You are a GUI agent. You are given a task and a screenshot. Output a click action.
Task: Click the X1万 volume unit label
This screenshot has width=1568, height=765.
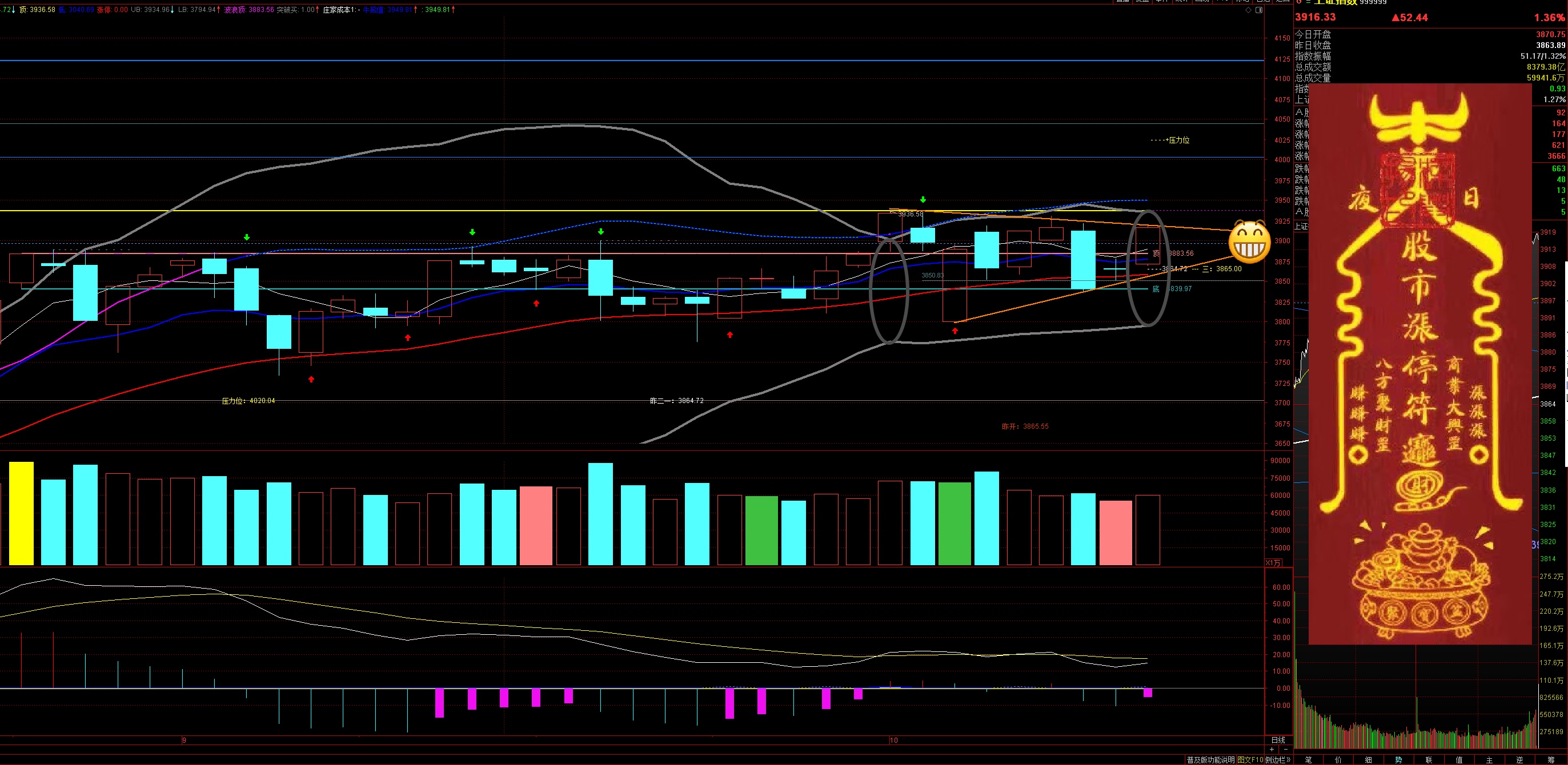click(1273, 563)
